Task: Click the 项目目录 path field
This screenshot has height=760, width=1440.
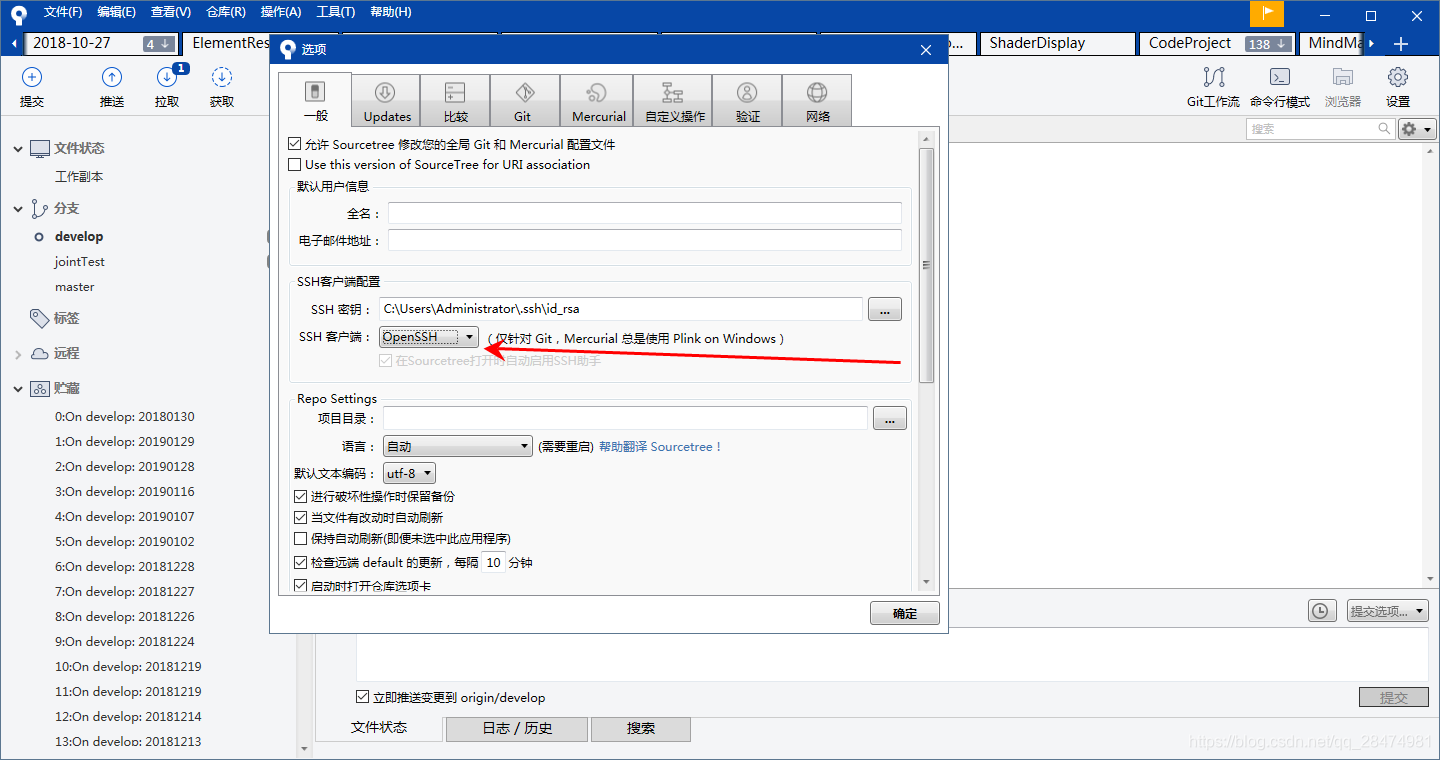Action: point(625,418)
